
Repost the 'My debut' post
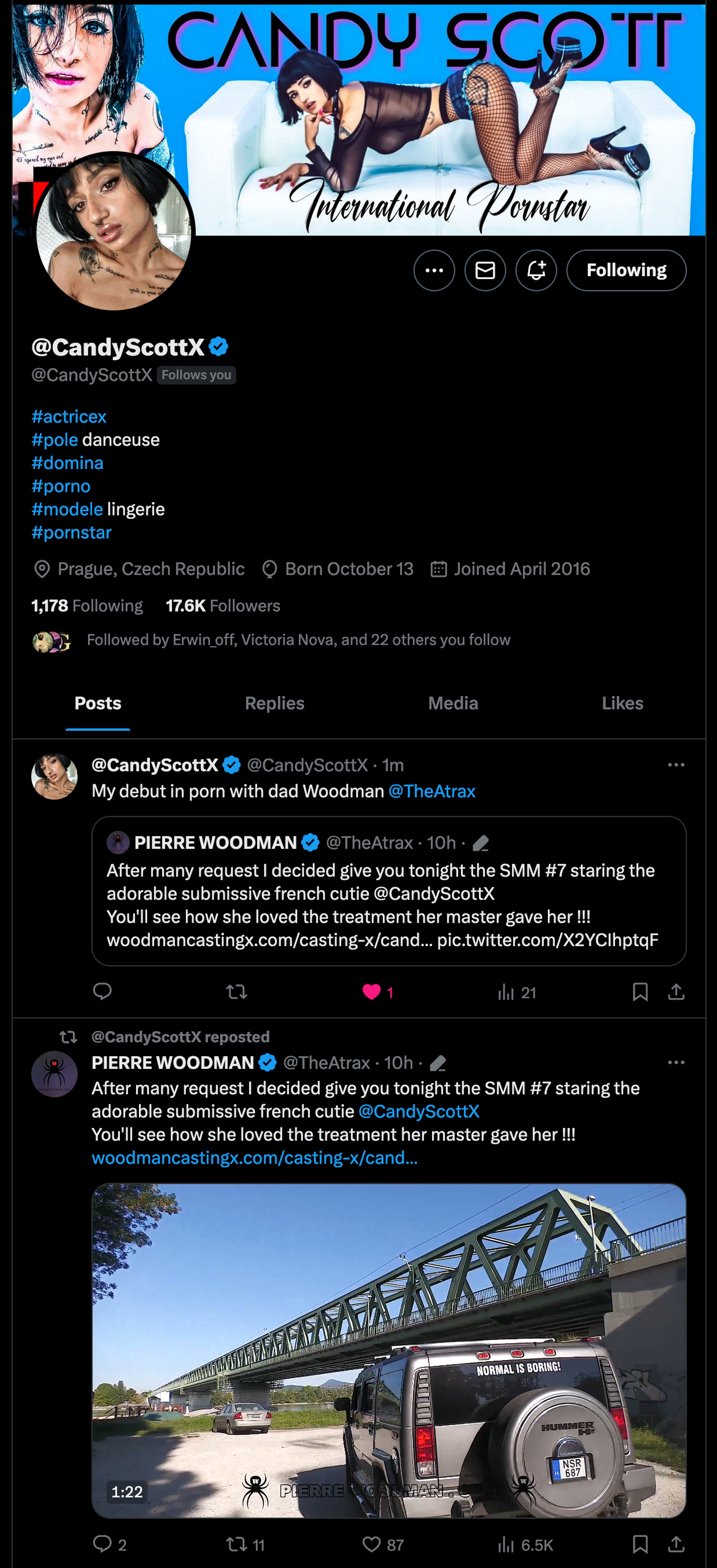pyautogui.click(x=236, y=992)
